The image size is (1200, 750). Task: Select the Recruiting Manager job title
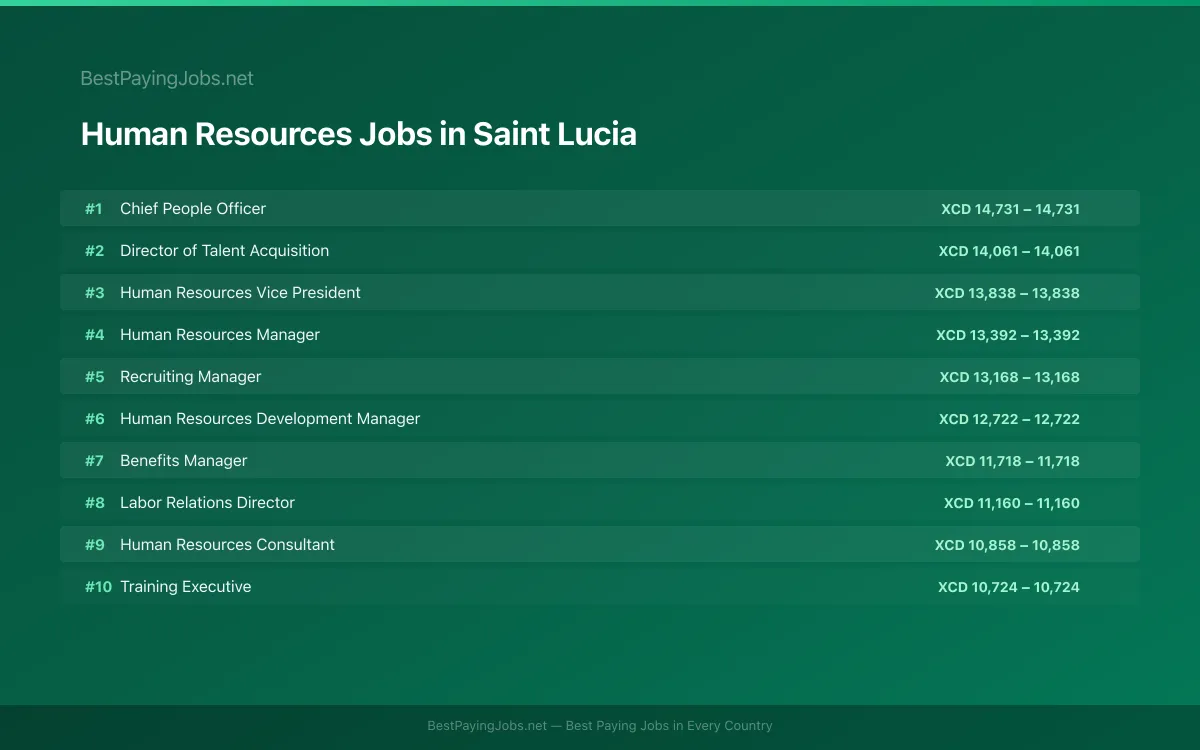click(x=190, y=376)
